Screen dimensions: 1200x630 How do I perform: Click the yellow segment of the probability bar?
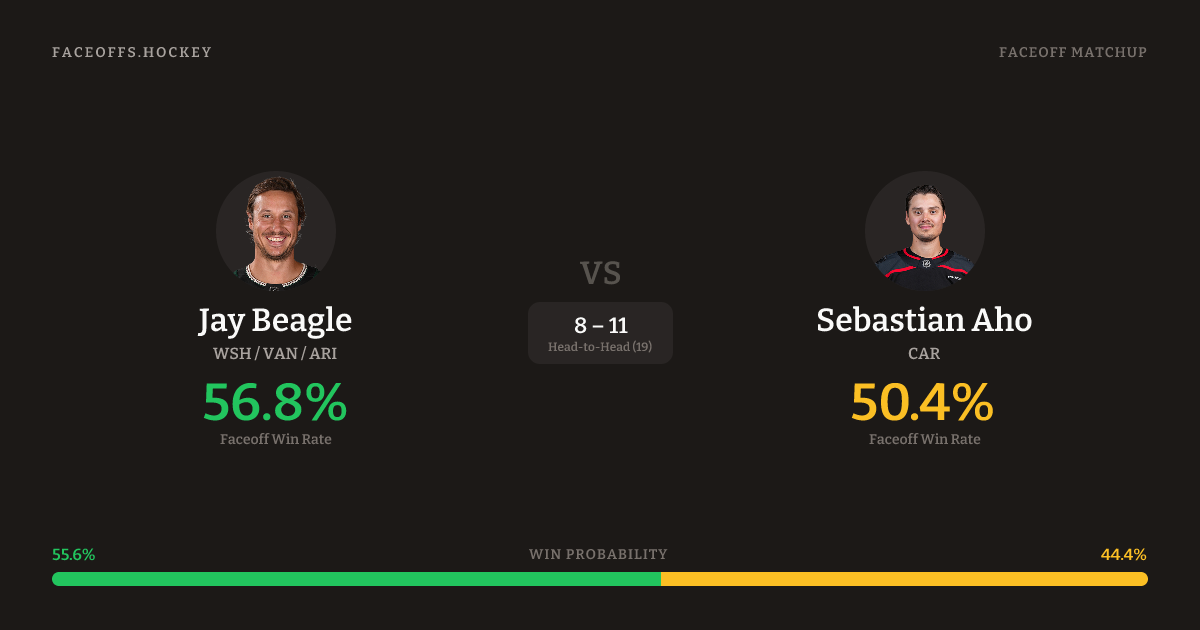tap(904, 579)
